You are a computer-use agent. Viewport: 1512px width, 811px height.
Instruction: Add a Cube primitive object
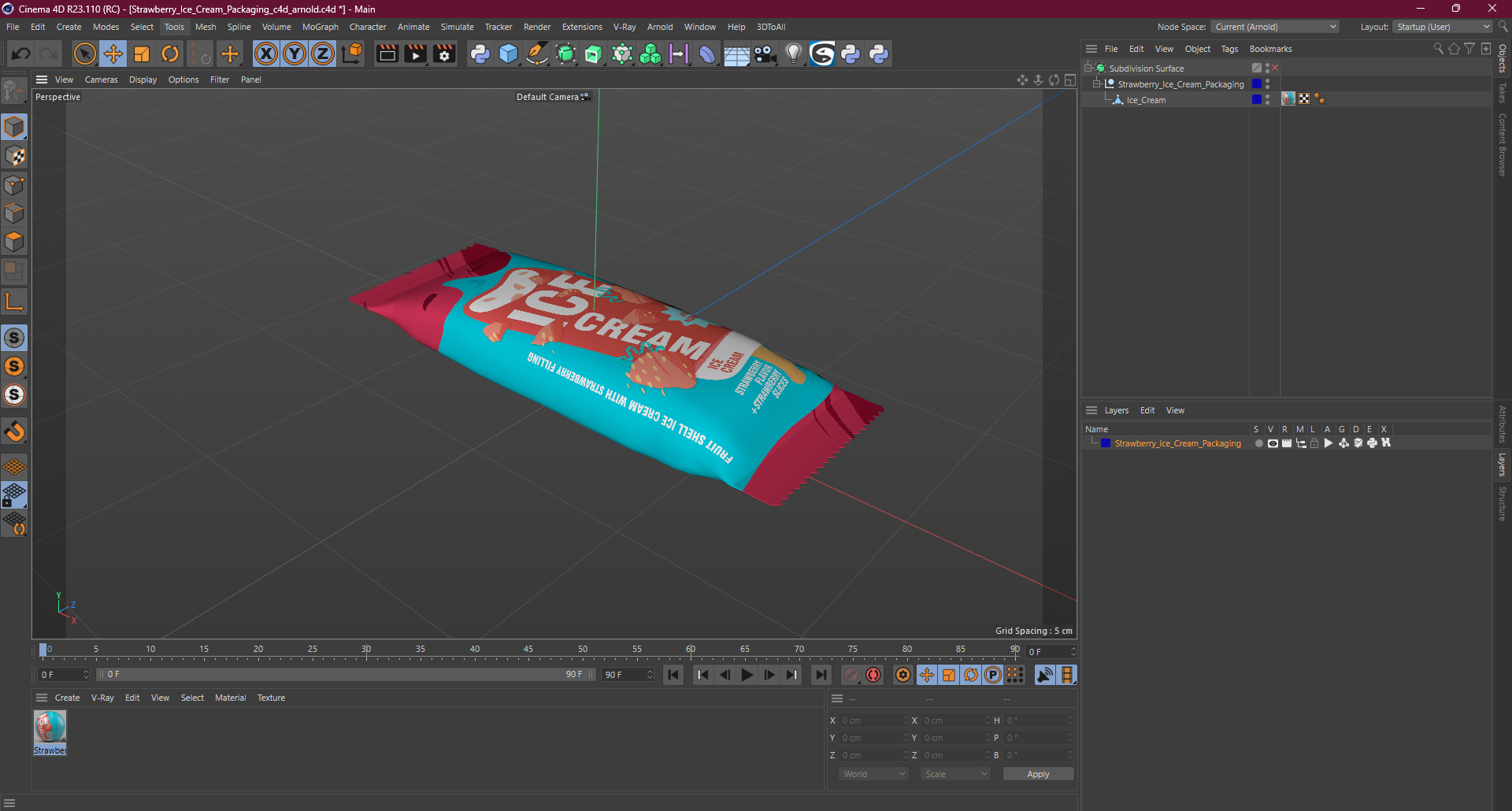[509, 54]
